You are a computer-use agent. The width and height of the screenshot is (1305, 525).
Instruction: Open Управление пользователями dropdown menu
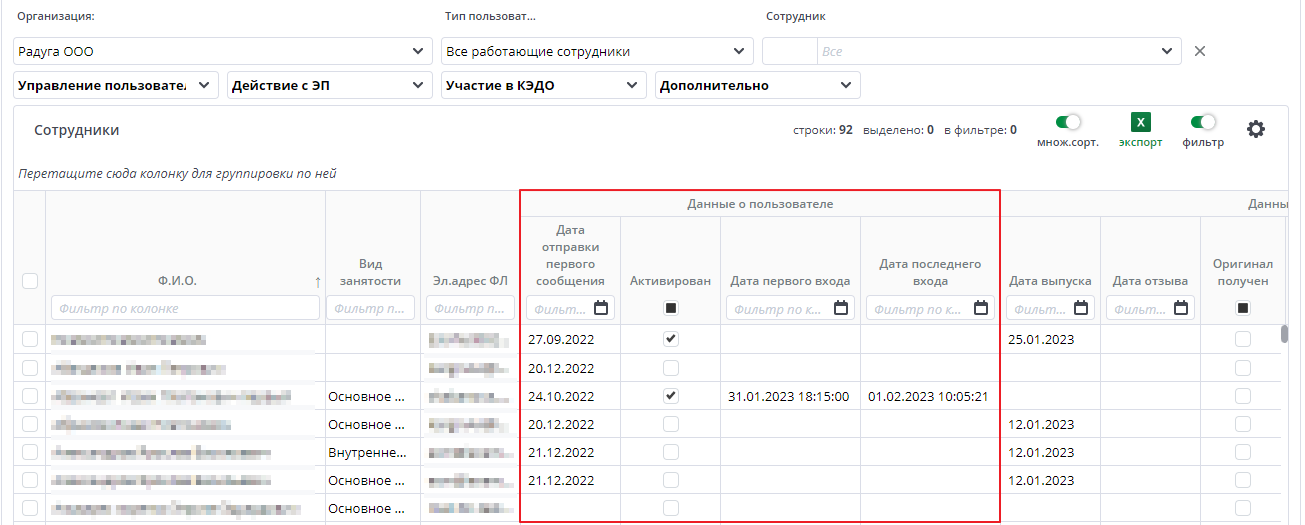point(116,85)
